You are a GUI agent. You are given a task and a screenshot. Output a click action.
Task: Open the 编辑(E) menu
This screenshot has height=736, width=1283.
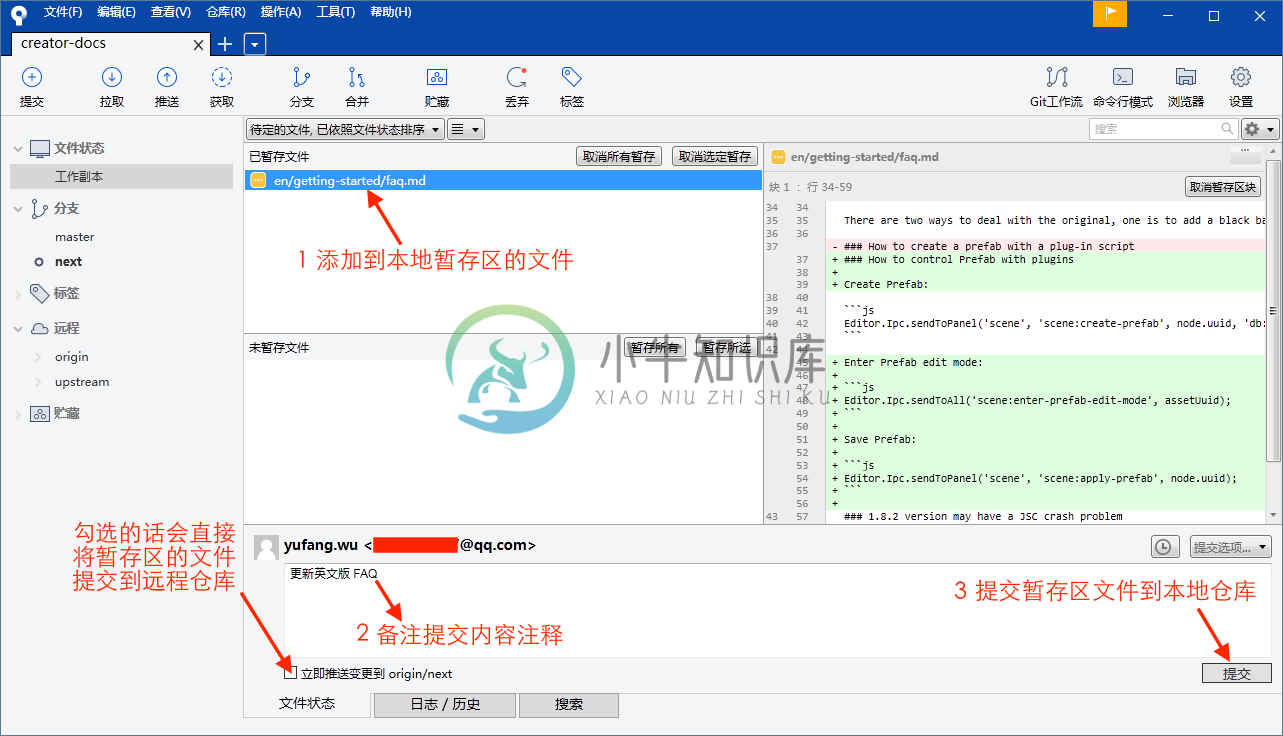116,12
